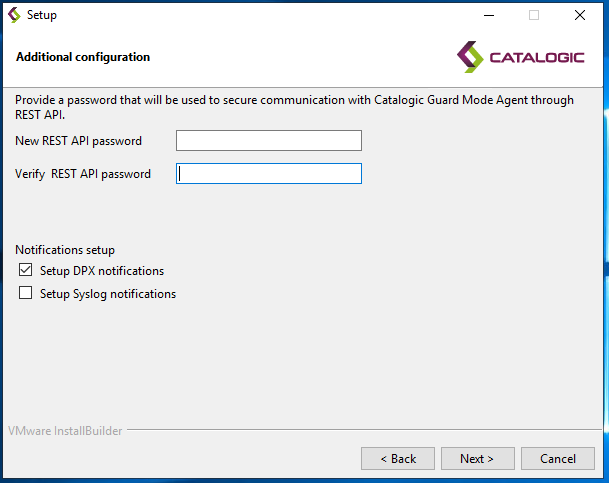Click the Notifications setup section label

click(x=65, y=250)
